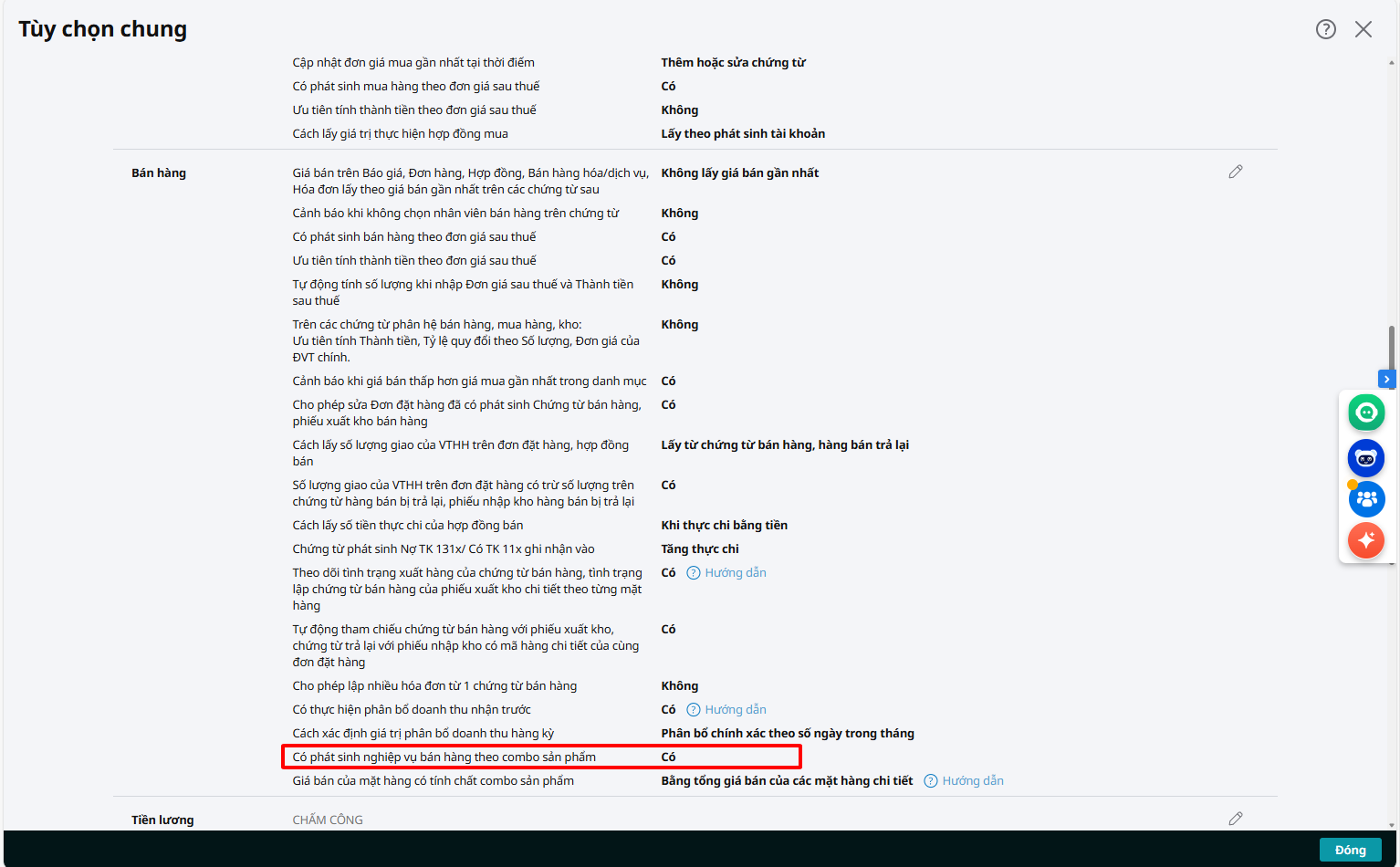The width and height of the screenshot is (1400, 867).
Task: Open the help question mark icon
Action: [1326, 29]
